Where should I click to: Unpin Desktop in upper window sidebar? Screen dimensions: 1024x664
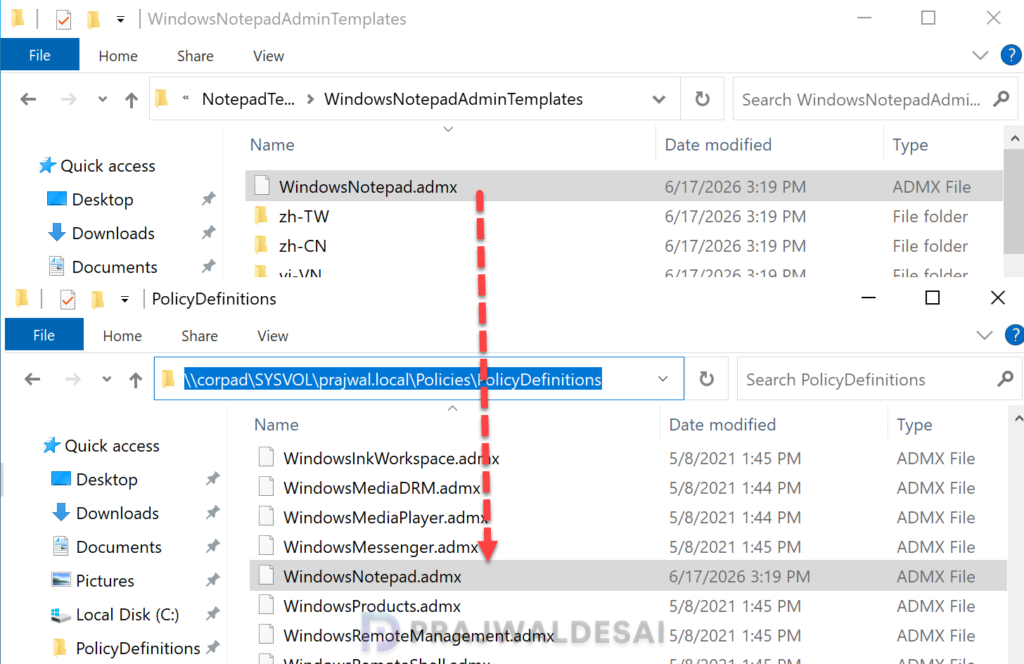[x=208, y=198]
